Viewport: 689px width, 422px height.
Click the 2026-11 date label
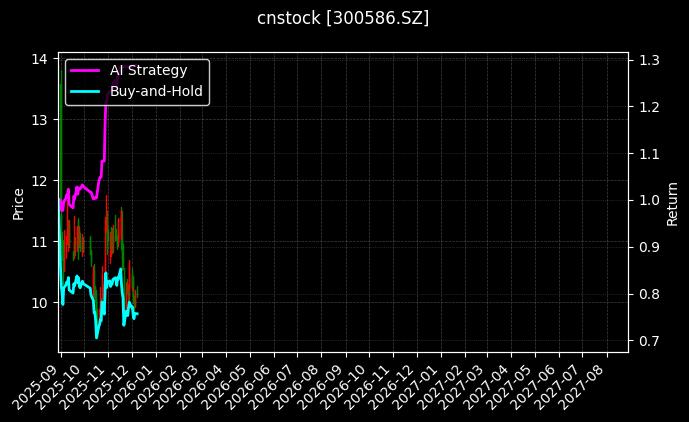pyautogui.click(x=368, y=387)
